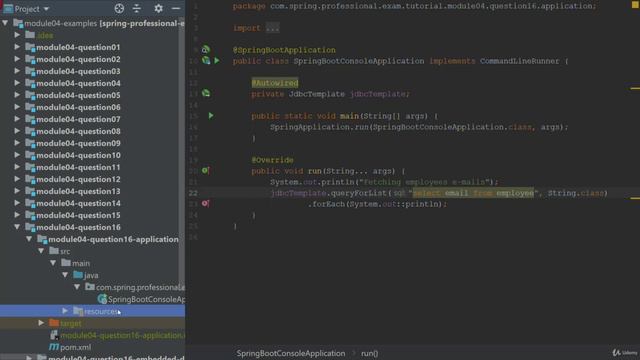Click the SQL string select email from employee
The image size is (640, 360).
(473, 193)
